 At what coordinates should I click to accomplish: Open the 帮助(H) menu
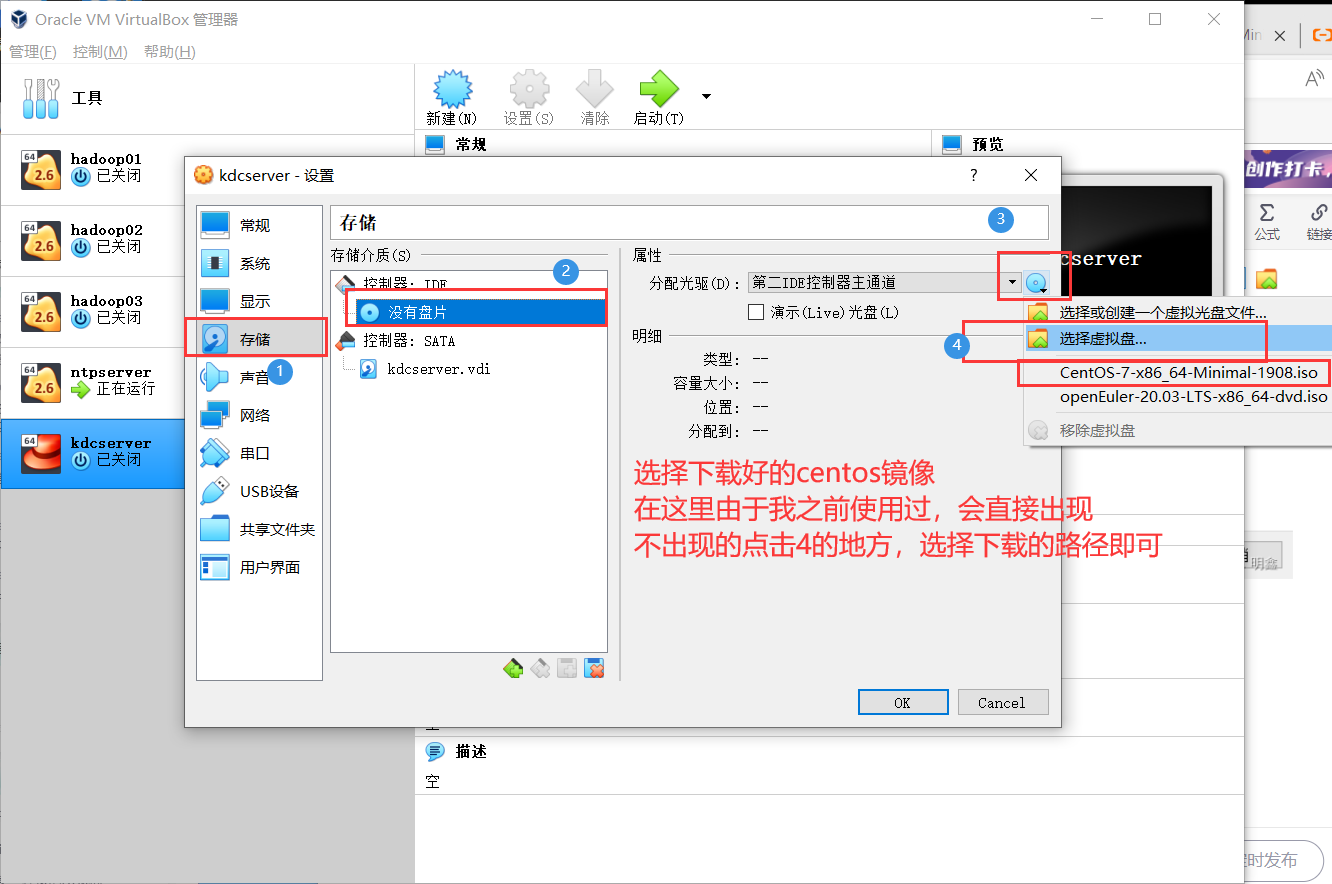[x=169, y=52]
